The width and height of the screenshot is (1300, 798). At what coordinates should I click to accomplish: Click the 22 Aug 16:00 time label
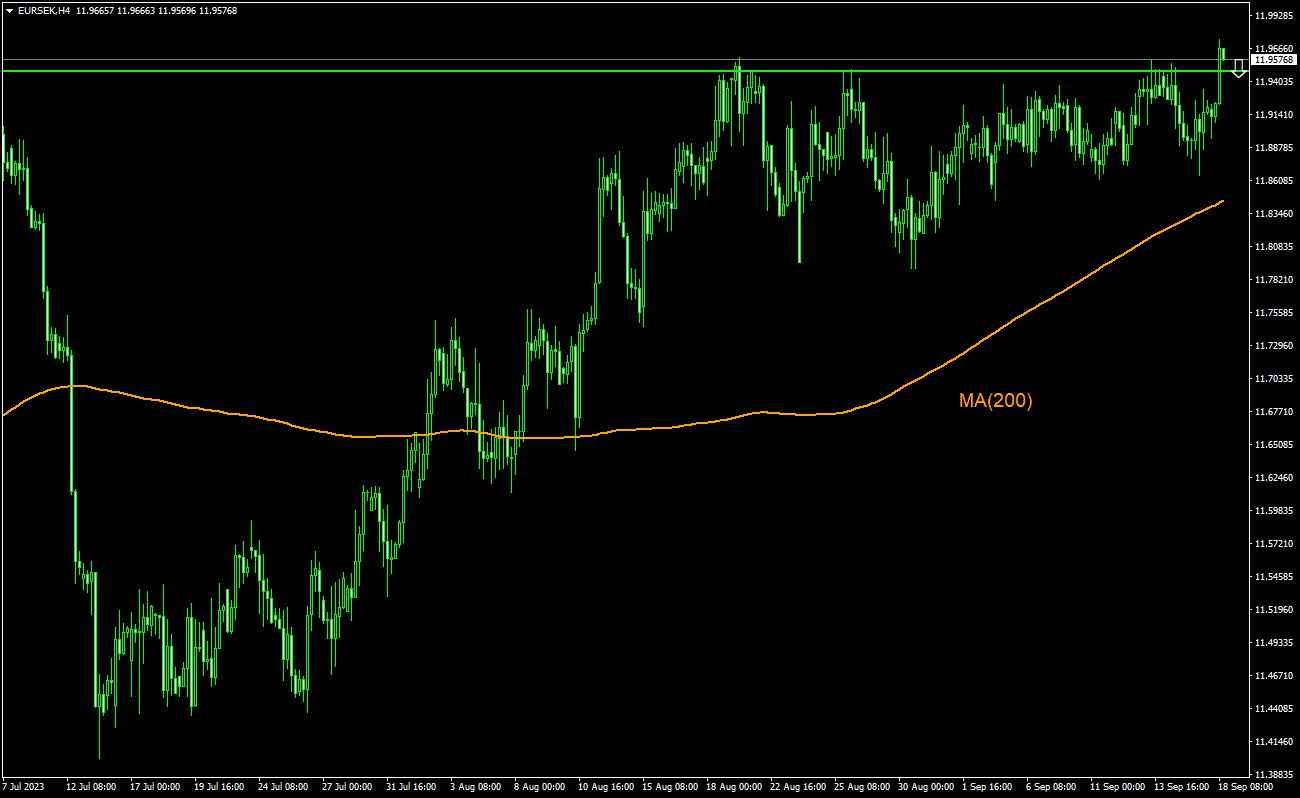[x=797, y=787]
